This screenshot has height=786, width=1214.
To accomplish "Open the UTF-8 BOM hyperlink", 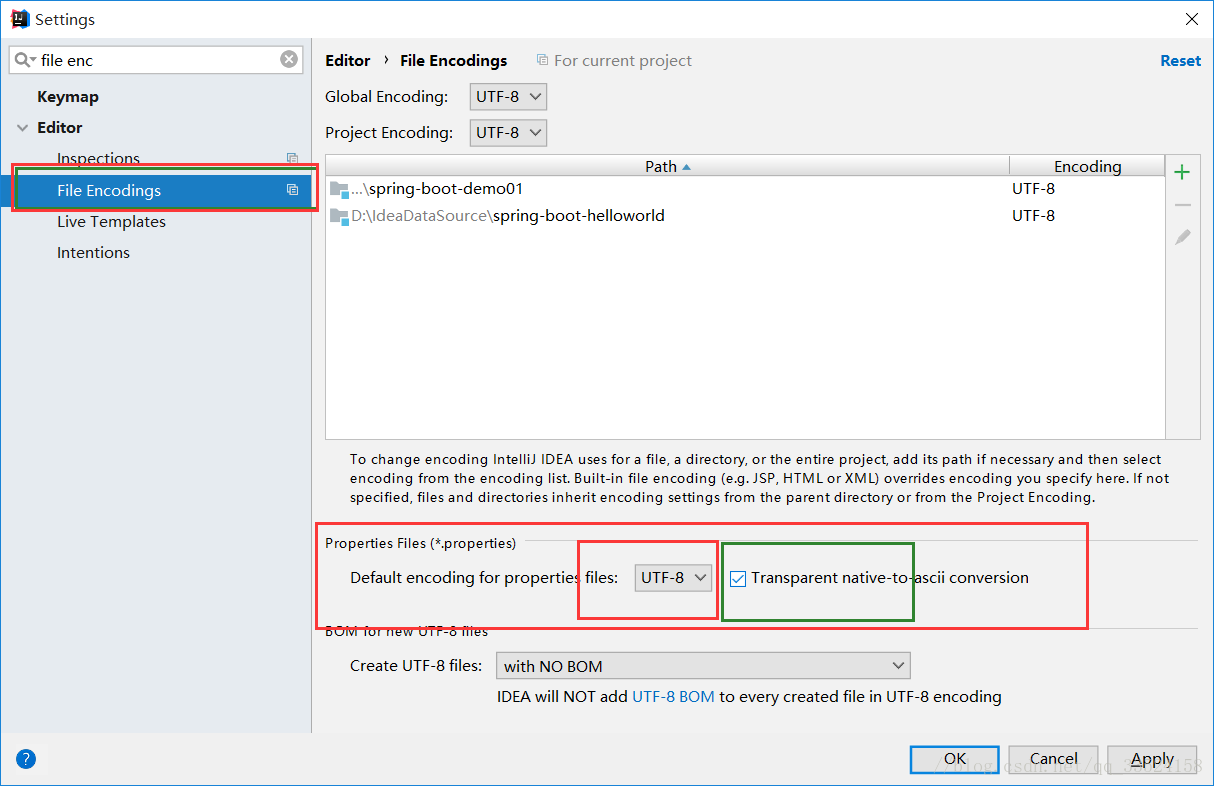I will pos(673,697).
